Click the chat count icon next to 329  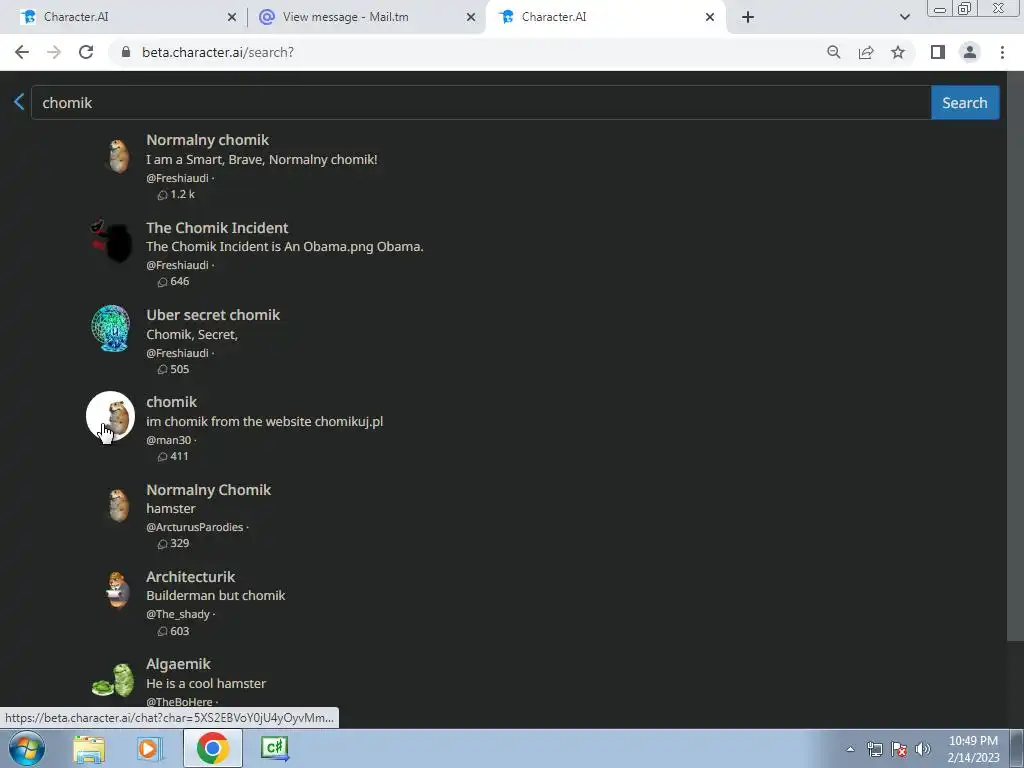tap(163, 544)
